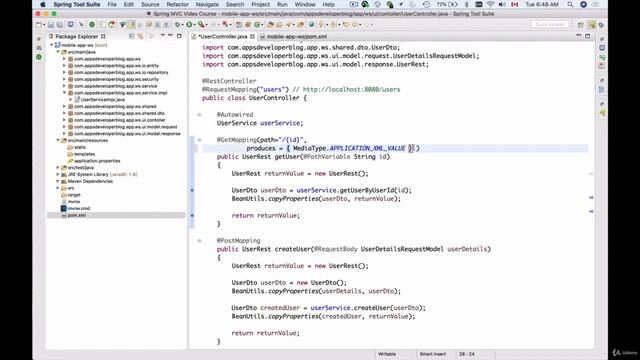Maximize the editor area
This screenshot has height=360, width=640.
coord(587,36)
